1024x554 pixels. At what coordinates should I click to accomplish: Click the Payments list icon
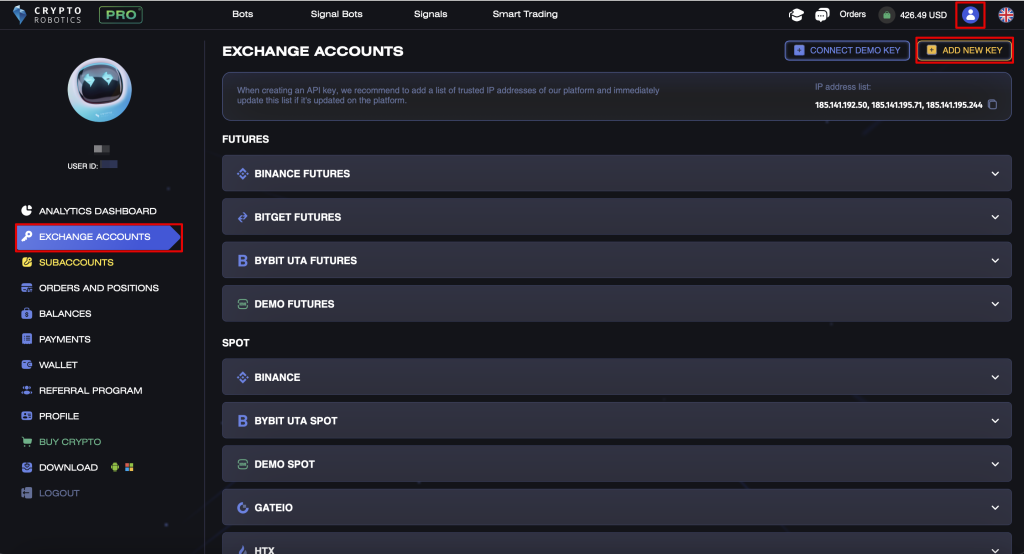pyautogui.click(x=27, y=339)
